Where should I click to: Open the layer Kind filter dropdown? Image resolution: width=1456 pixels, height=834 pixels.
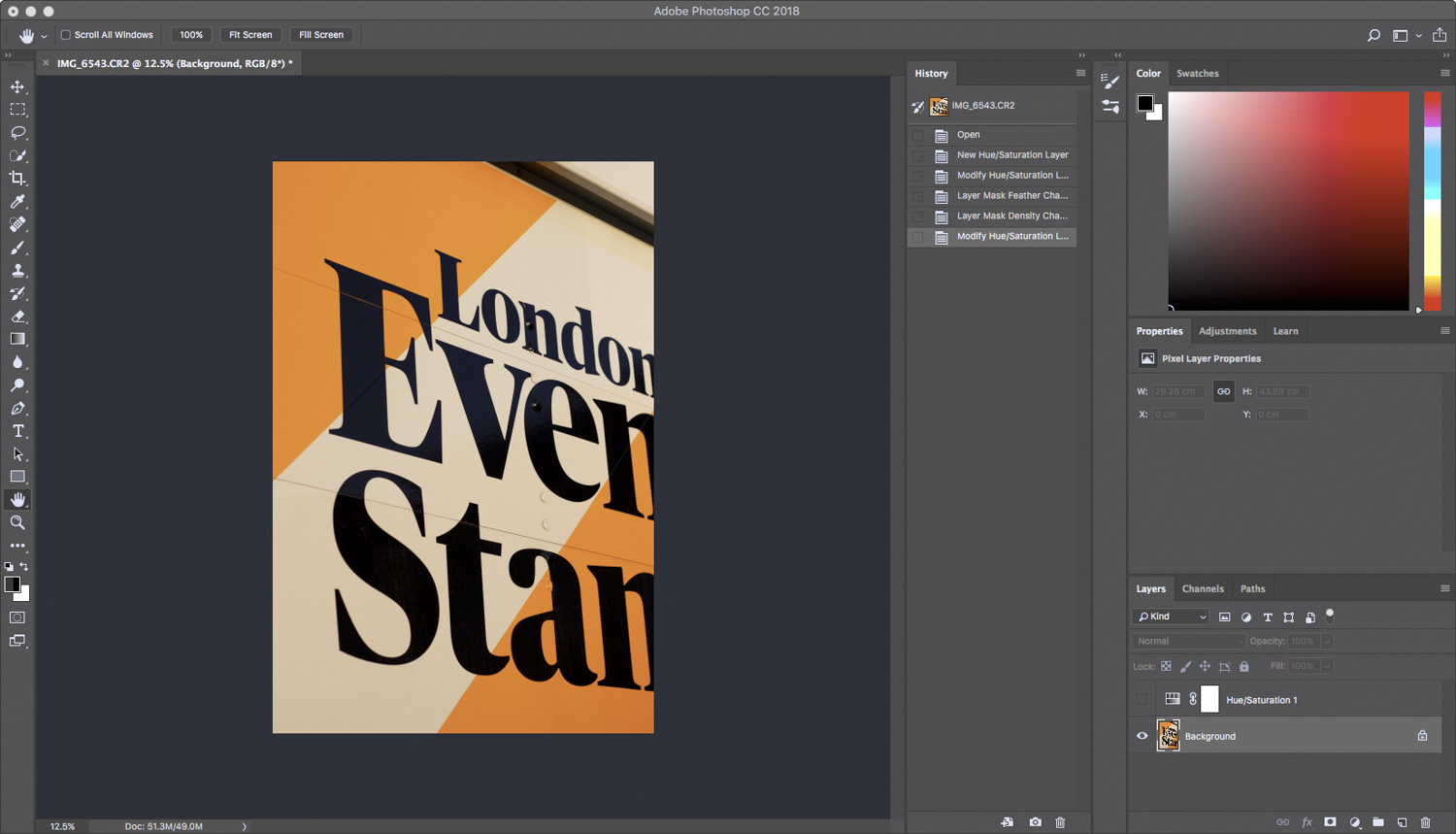[1172, 617]
